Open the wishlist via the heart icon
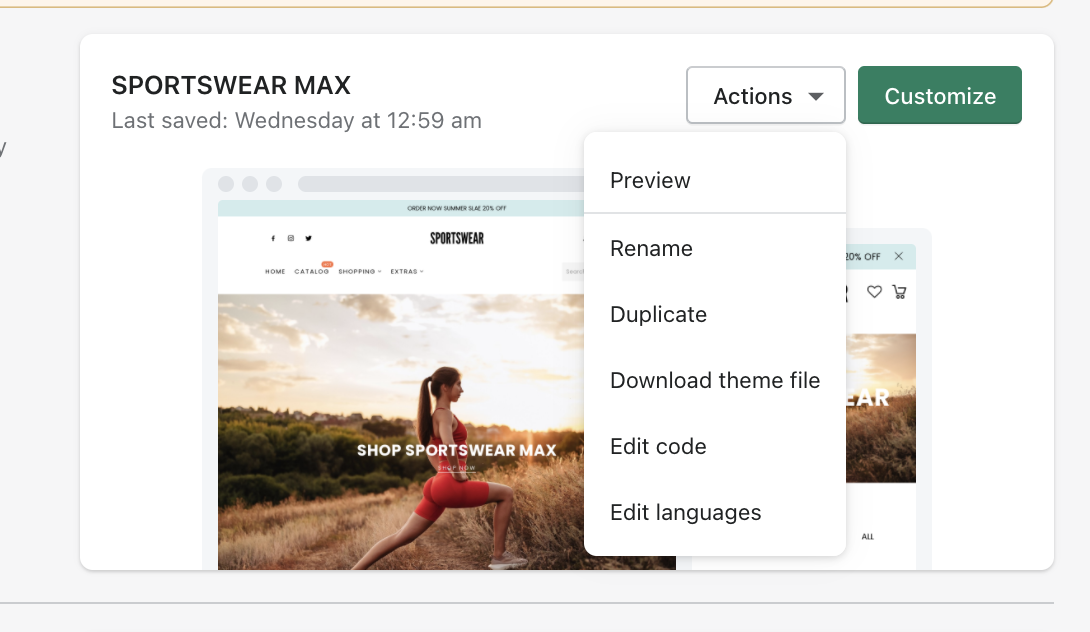1090x632 pixels. [x=875, y=293]
